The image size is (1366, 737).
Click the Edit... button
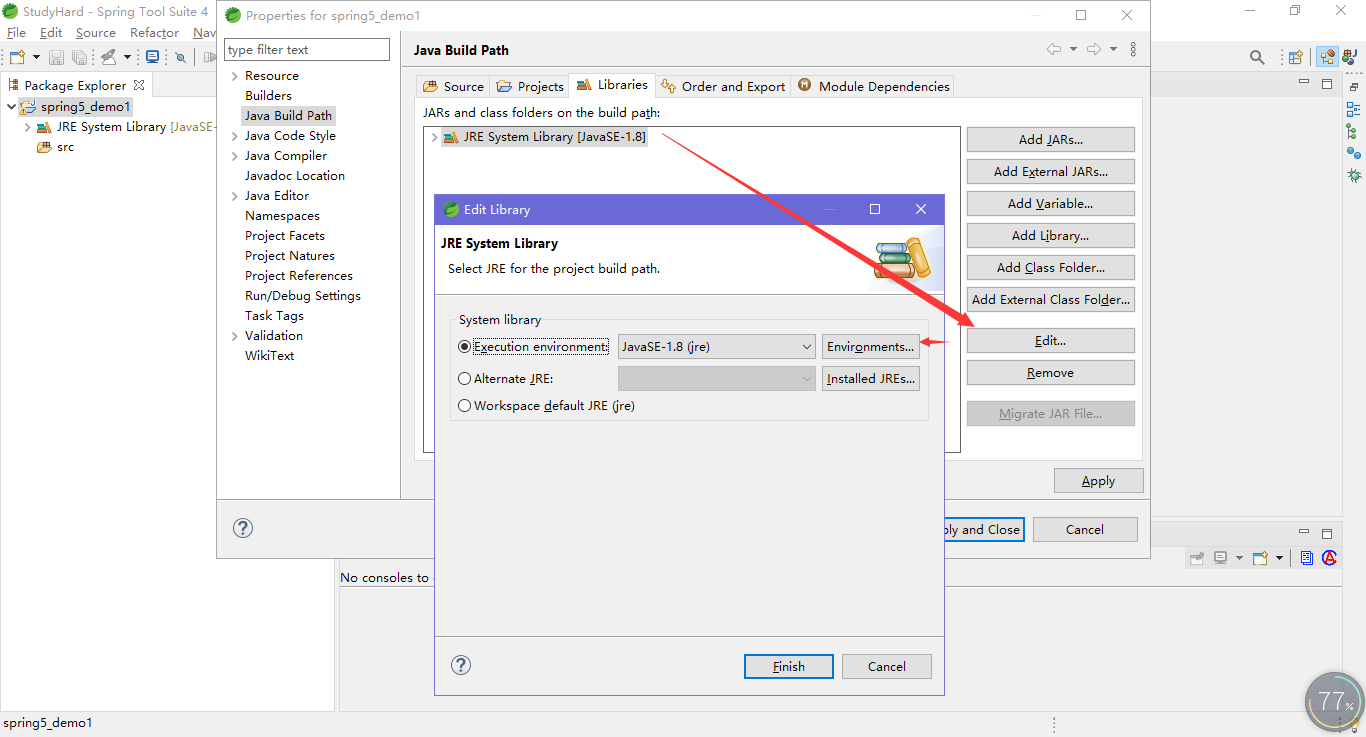[x=1050, y=340]
